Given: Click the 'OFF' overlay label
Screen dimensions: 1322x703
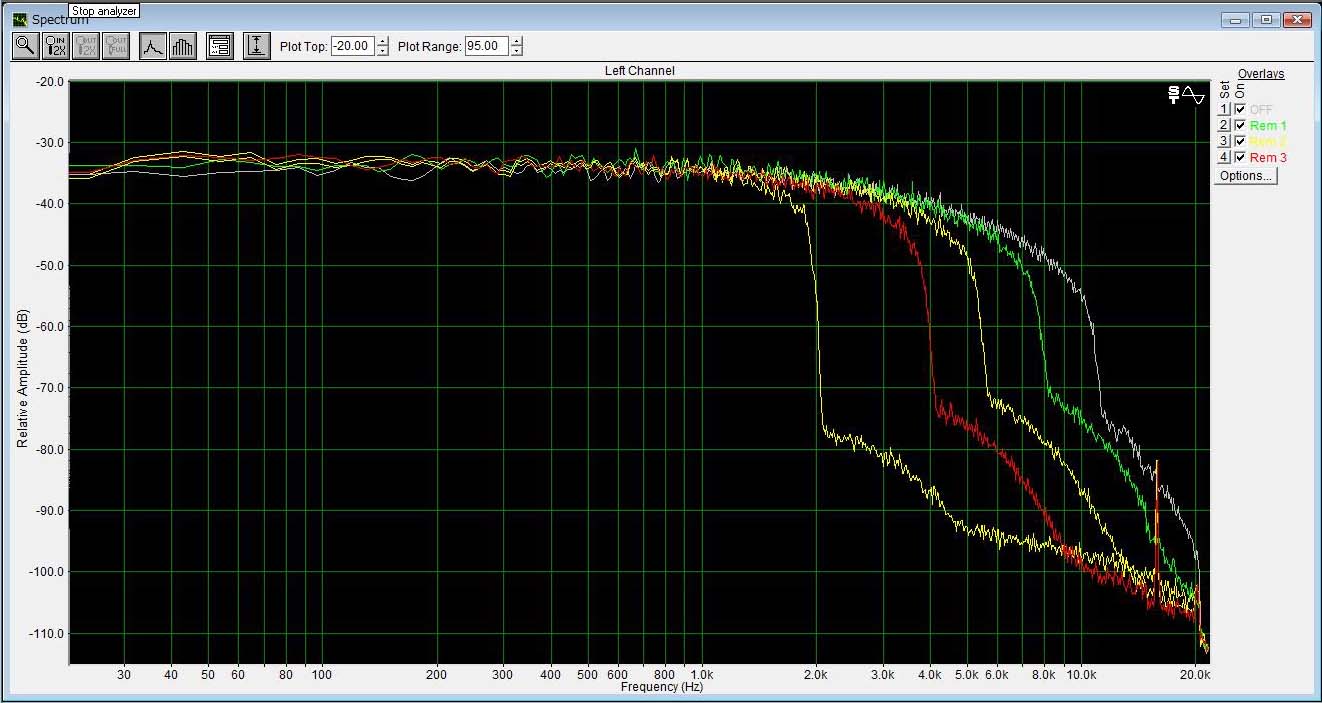Looking at the screenshot, I should point(1261,110).
